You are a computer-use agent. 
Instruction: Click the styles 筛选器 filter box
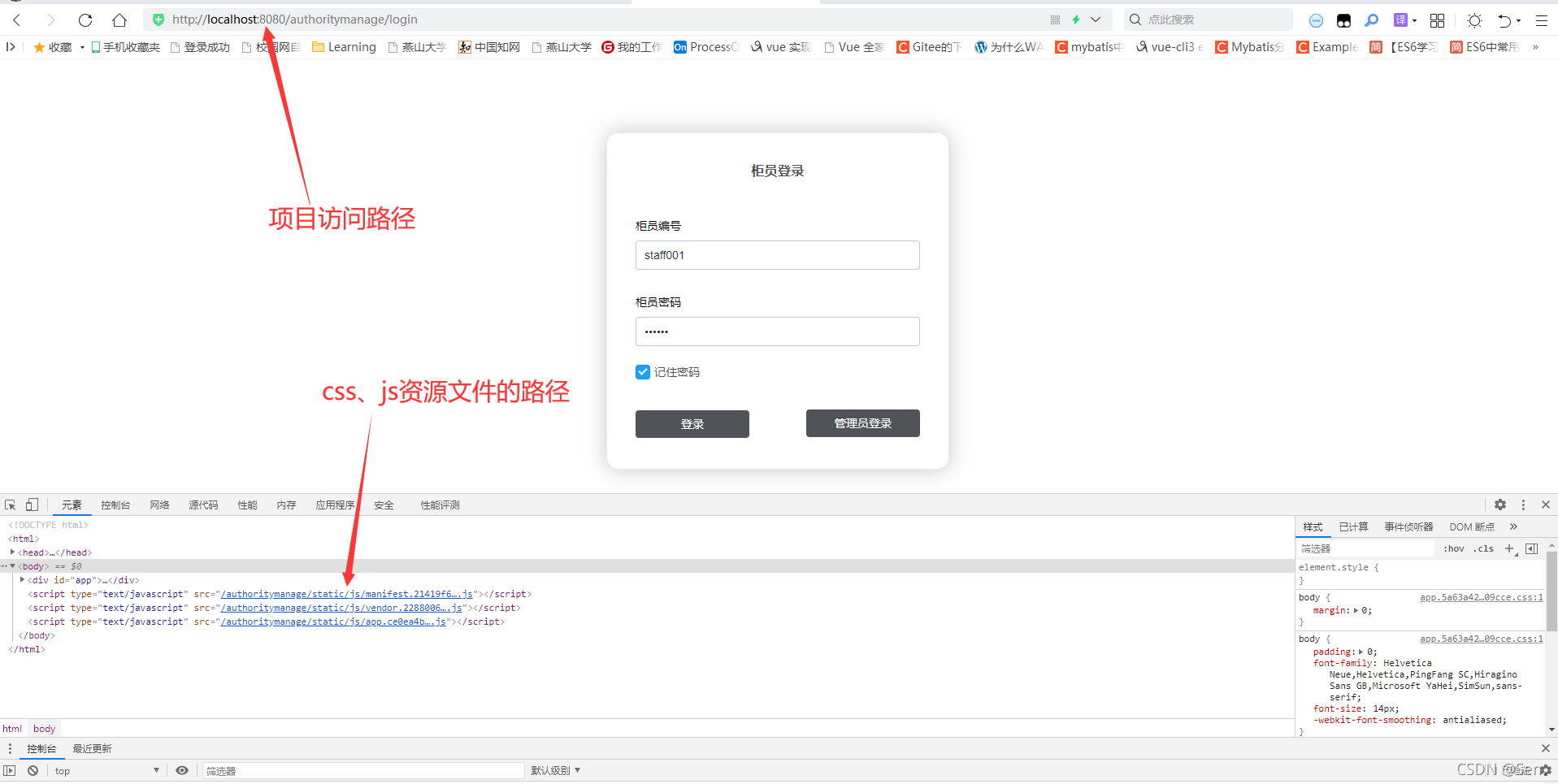tap(1365, 549)
